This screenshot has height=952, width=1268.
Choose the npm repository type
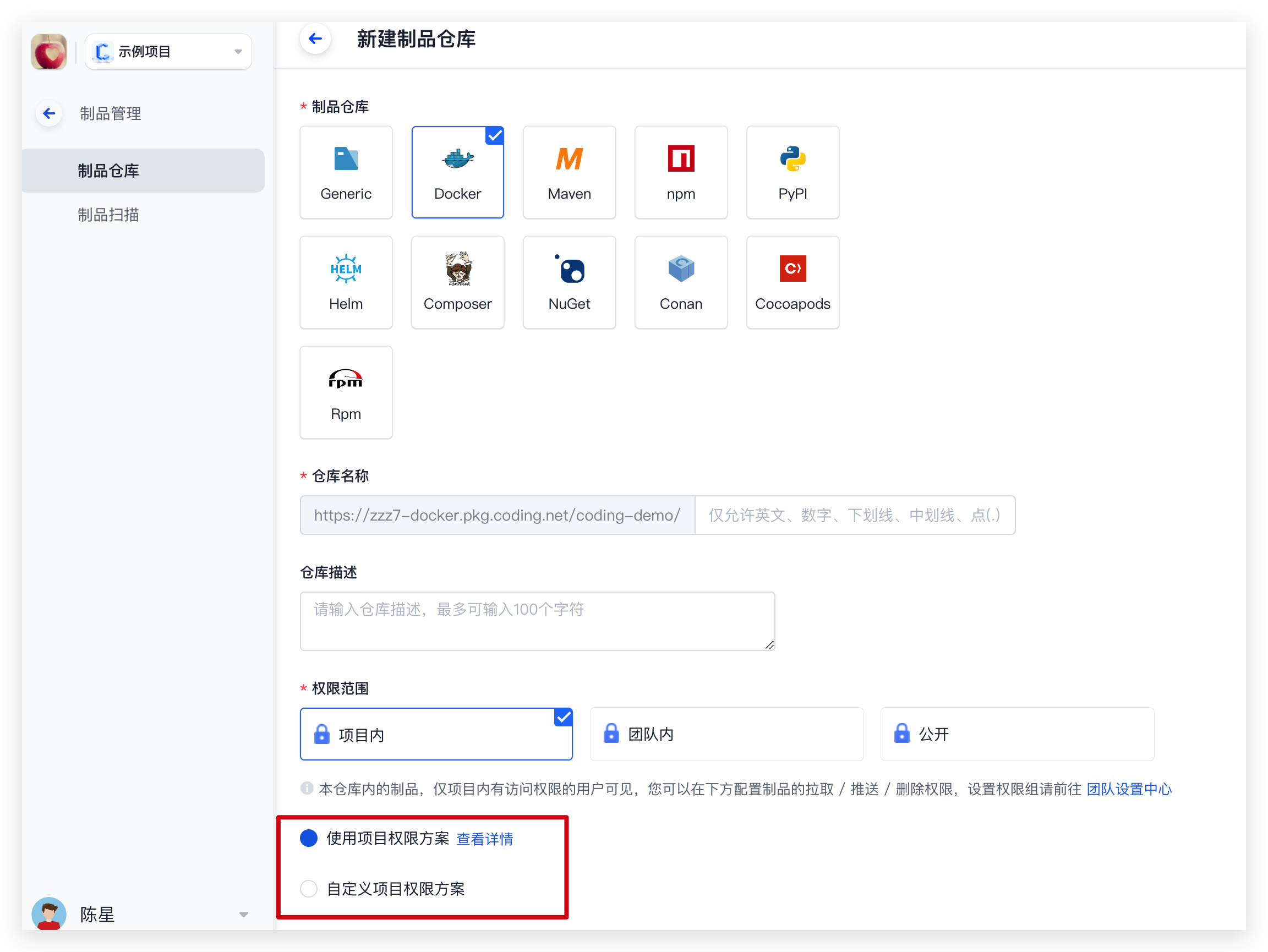[x=680, y=172]
